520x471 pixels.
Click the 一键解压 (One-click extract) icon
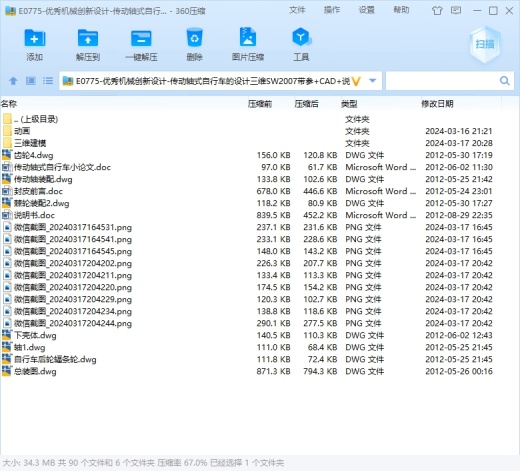(x=141, y=38)
